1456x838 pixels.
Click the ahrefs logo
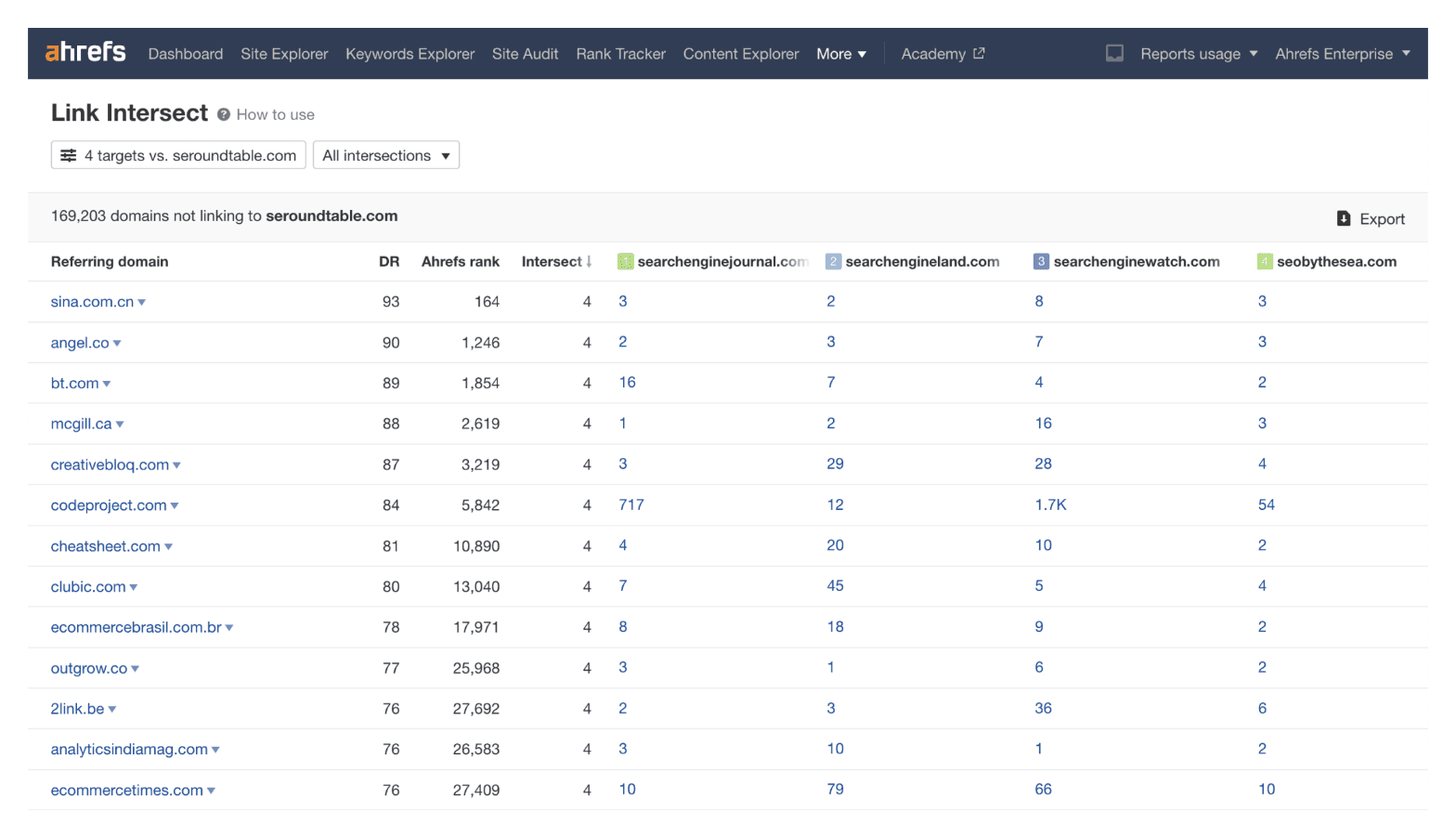pyautogui.click(x=85, y=52)
